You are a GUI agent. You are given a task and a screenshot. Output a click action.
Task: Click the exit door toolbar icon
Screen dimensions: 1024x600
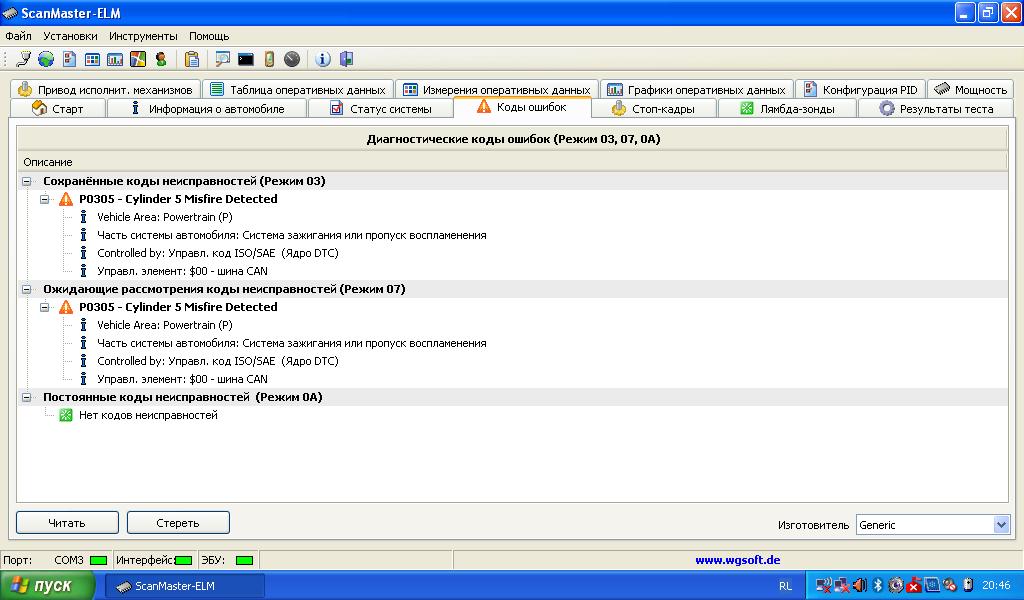click(346, 59)
